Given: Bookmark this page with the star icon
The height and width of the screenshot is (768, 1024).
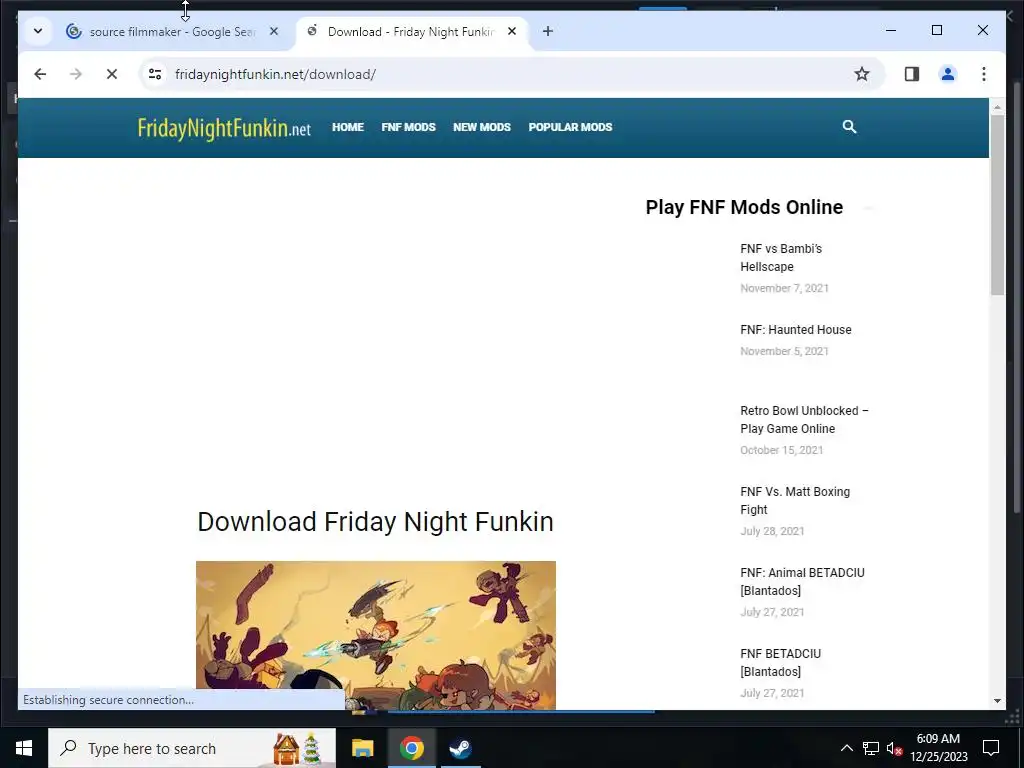Looking at the screenshot, I should pos(862,74).
